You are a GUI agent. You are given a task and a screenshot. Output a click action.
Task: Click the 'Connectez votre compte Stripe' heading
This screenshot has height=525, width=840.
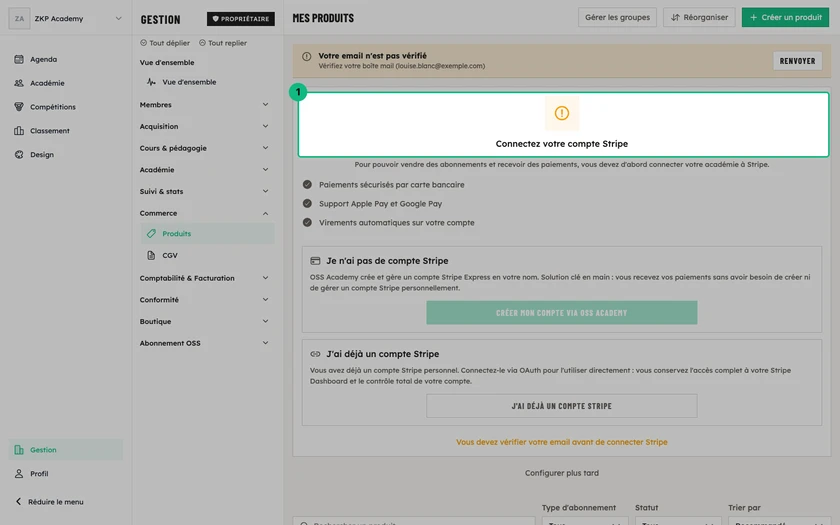pos(561,144)
